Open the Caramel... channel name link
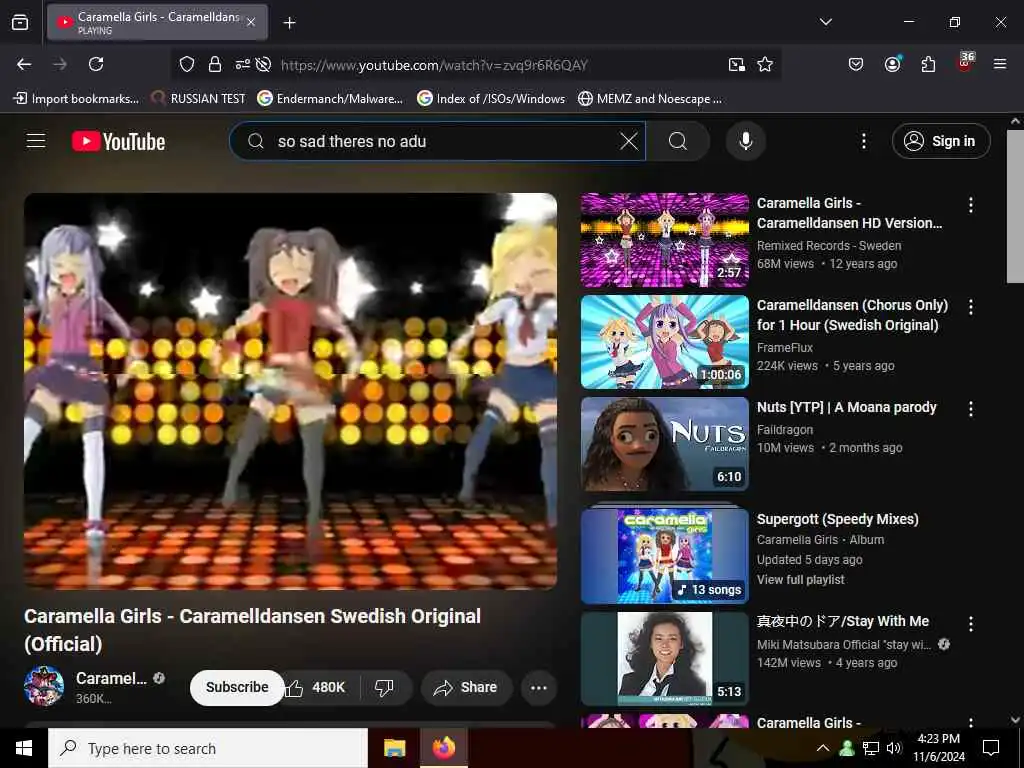The height and width of the screenshot is (768, 1024). [x=111, y=679]
